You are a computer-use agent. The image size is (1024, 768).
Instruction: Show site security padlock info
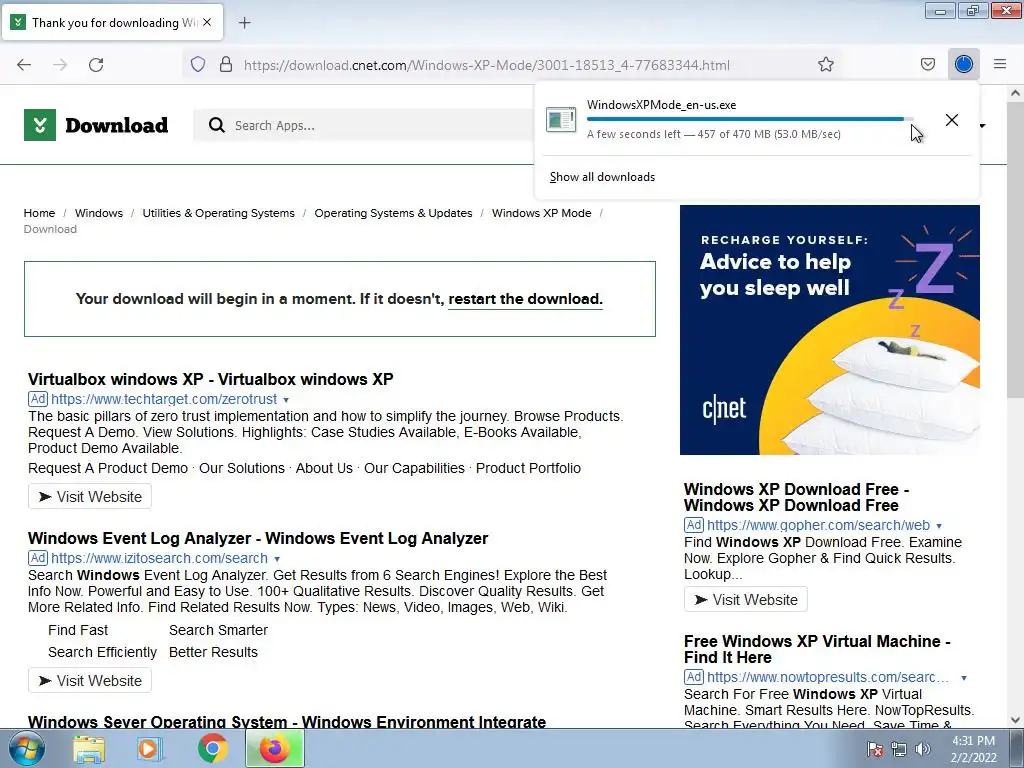(x=226, y=64)
